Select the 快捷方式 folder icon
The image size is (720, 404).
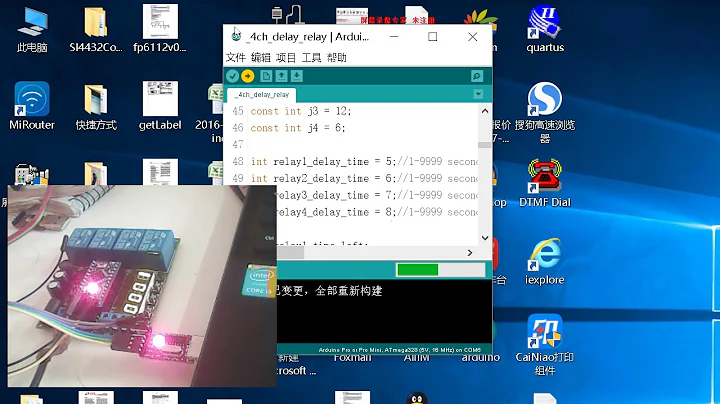(x=96, y=107)
